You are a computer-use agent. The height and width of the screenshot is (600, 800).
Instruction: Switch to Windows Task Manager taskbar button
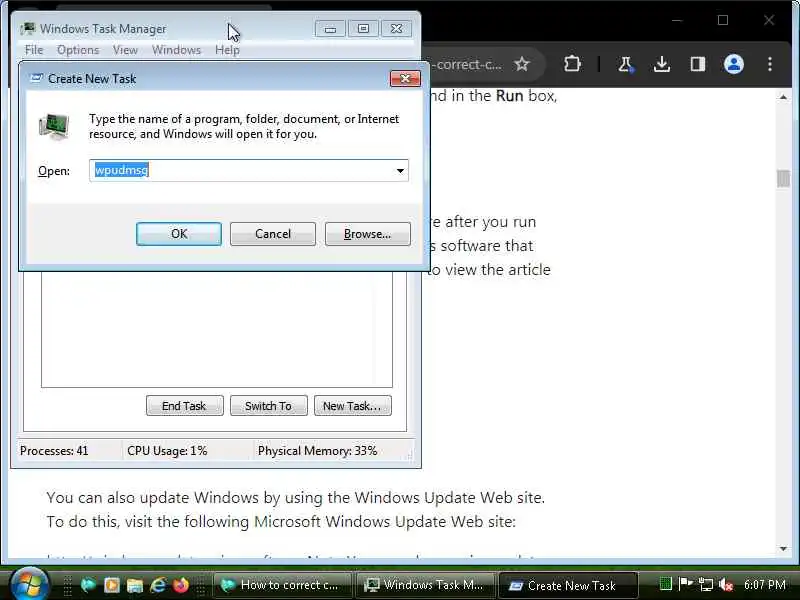coord(424,585)
